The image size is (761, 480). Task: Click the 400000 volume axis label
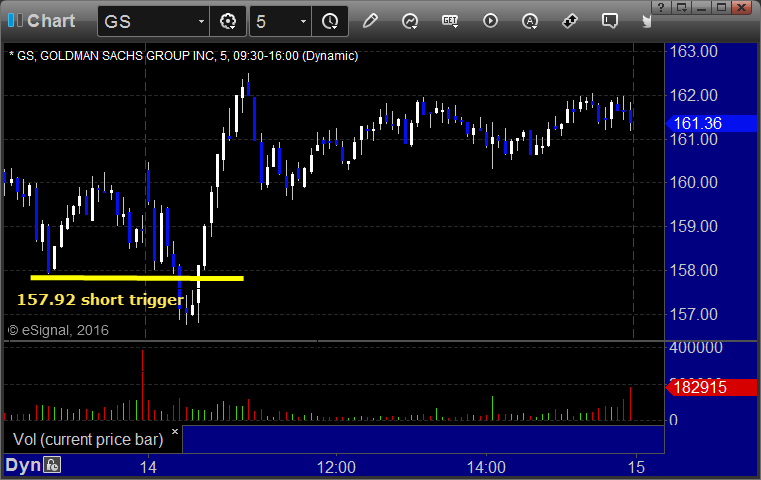coord(696,348)
